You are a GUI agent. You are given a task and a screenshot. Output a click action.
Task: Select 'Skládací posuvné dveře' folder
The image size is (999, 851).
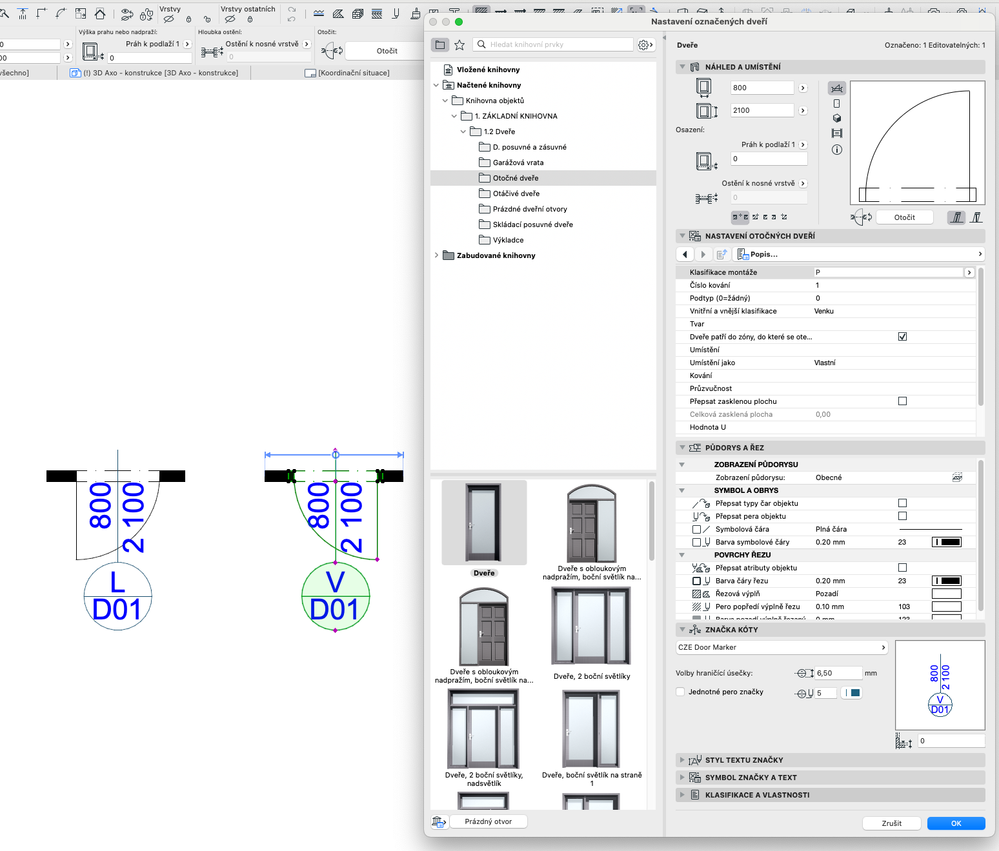[532, 224]
